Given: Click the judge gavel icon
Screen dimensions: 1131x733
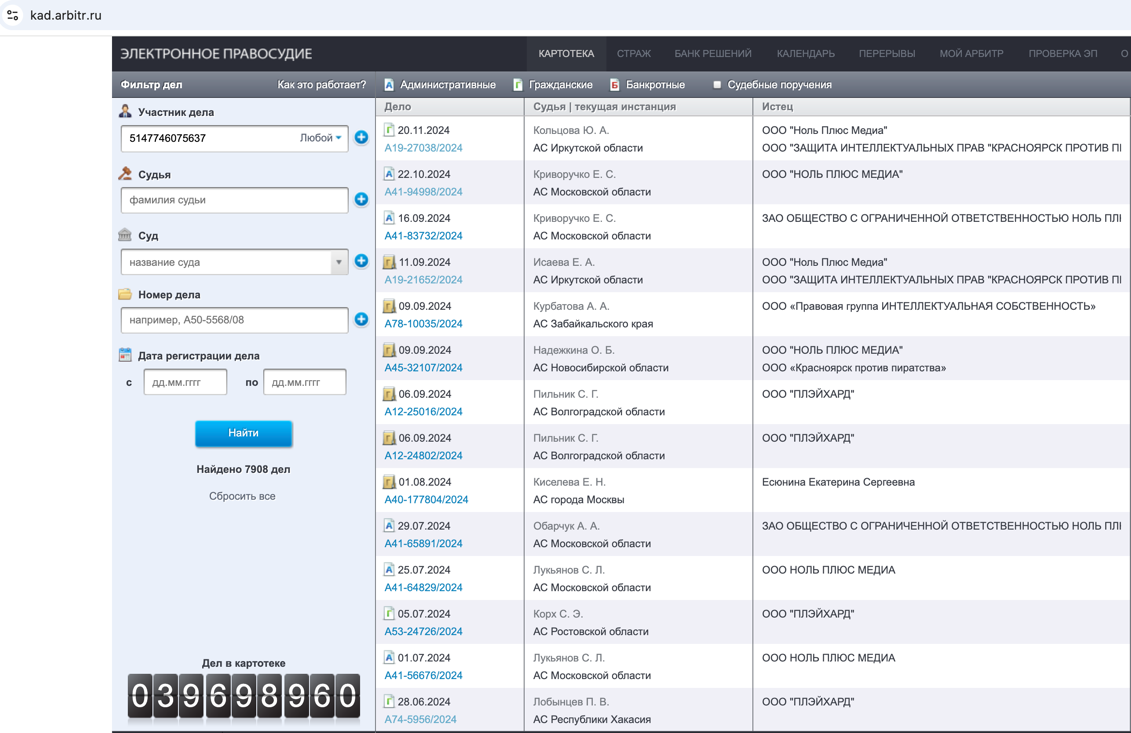Looking at the screenshot, I should pos(126,174).
